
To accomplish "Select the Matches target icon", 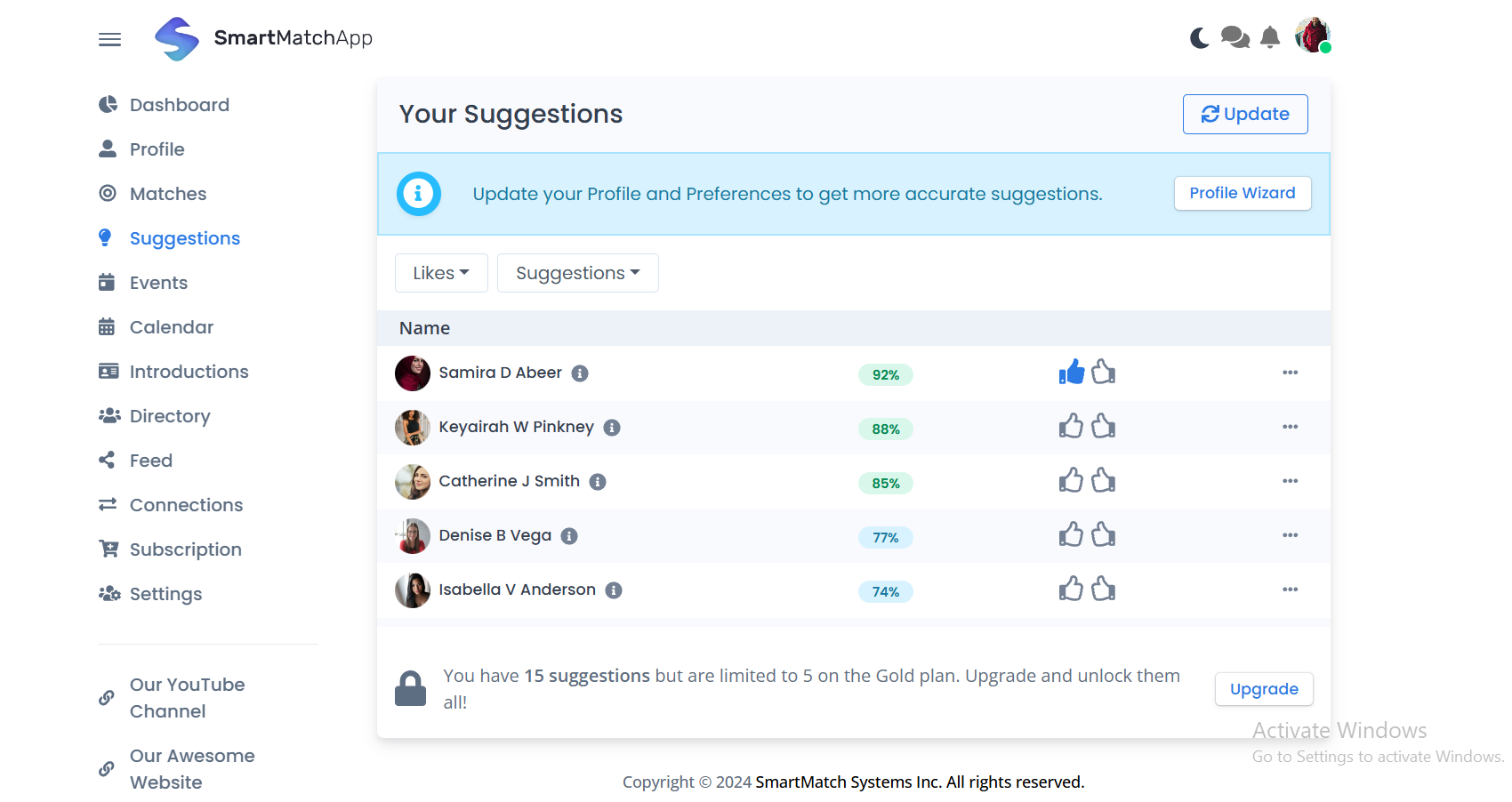I will point(107,193).
